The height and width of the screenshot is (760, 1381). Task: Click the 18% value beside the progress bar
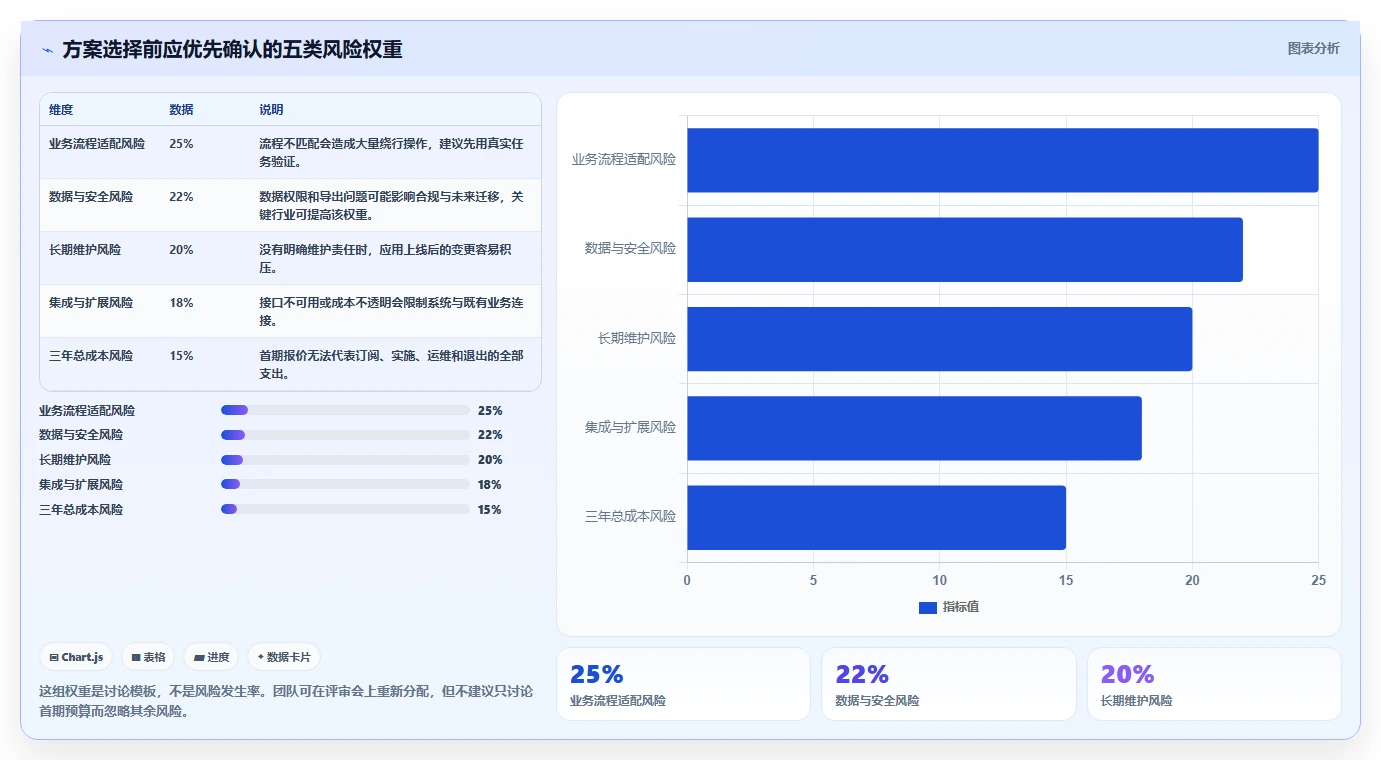click(x=490, y=485)
